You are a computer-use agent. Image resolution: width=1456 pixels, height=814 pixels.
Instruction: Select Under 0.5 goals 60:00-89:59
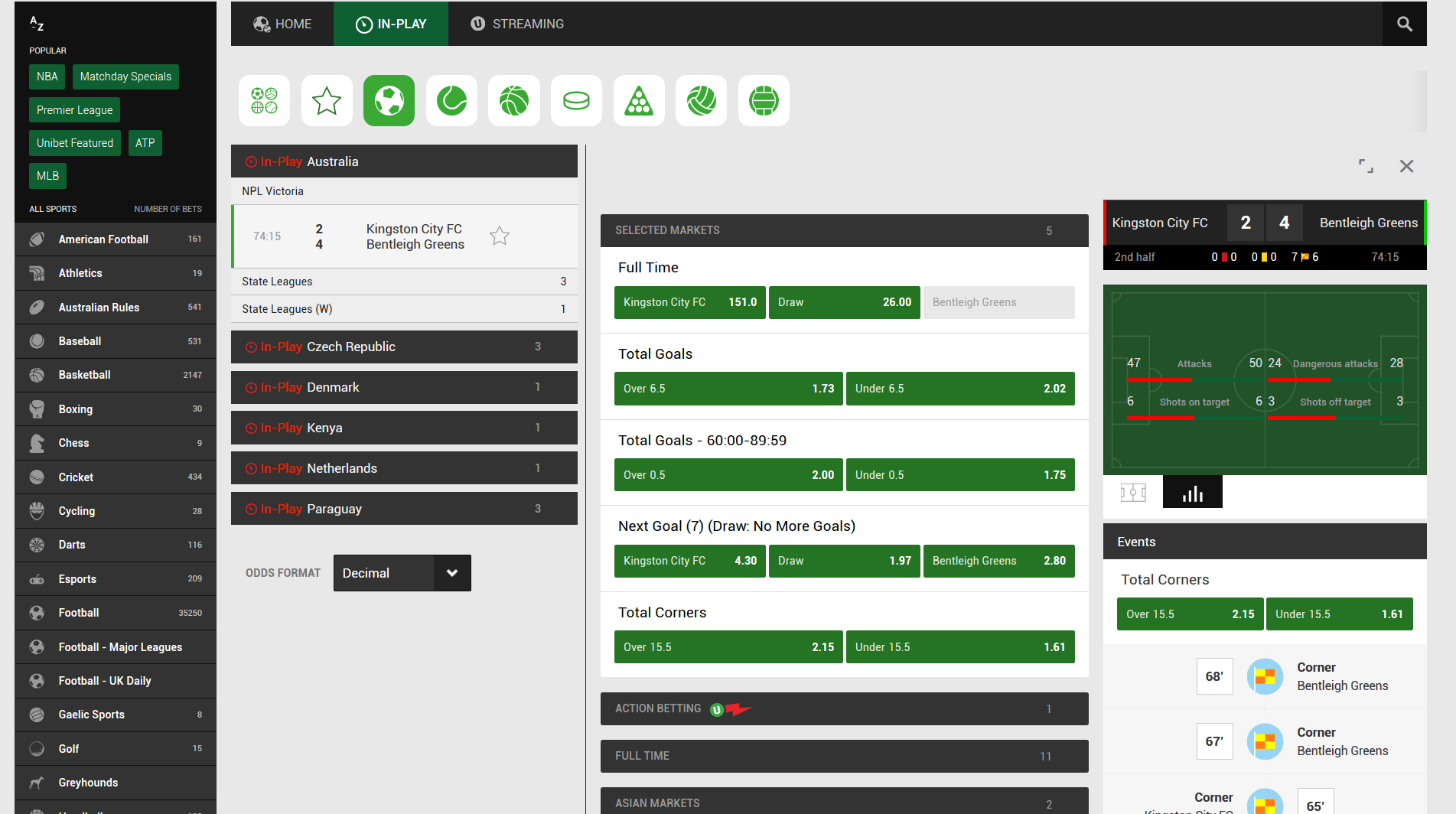(x=960, y=475)
